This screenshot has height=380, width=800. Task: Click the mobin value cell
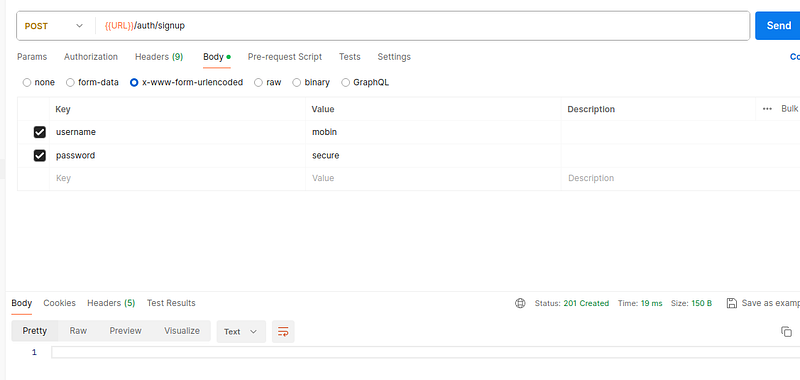click(x=434, y=132)
